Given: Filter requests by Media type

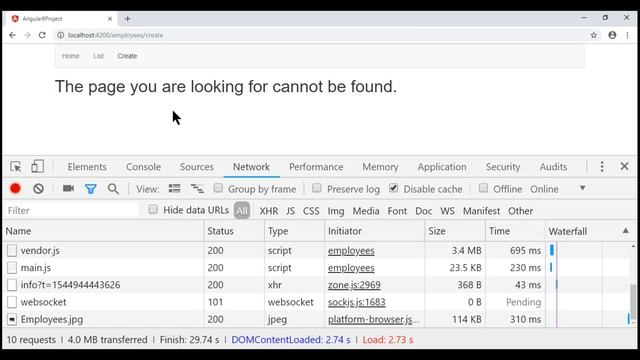Looking at the screenshot, I should pyautogui.click(x=366, y=211).
